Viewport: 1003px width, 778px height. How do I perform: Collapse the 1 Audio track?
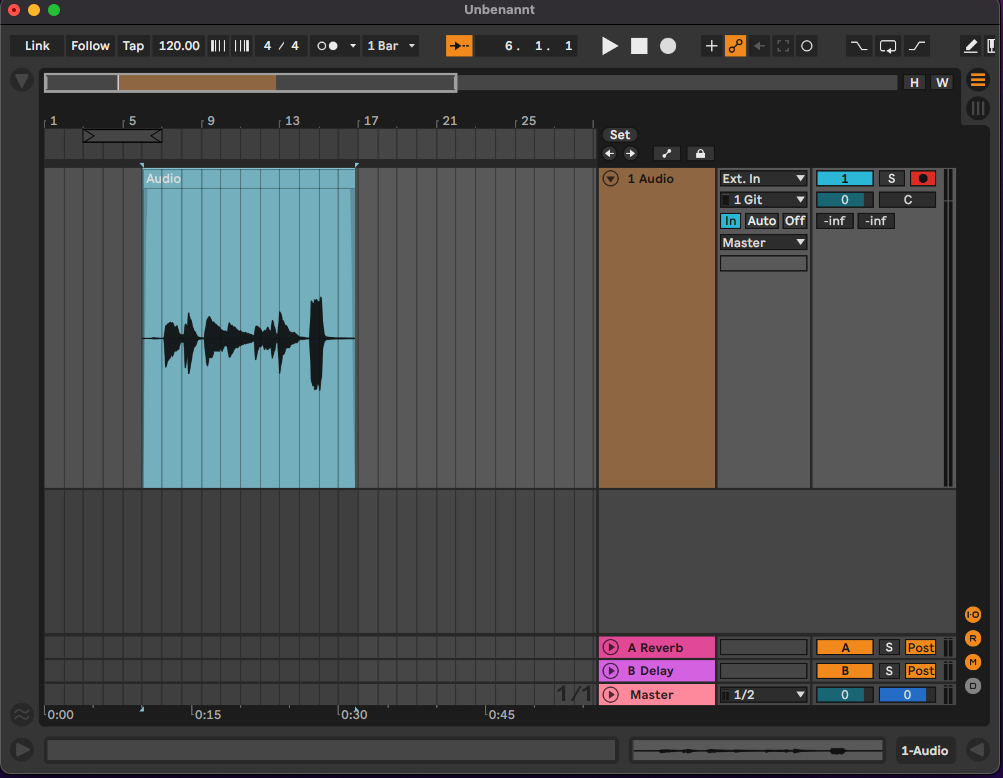(610, 179)
